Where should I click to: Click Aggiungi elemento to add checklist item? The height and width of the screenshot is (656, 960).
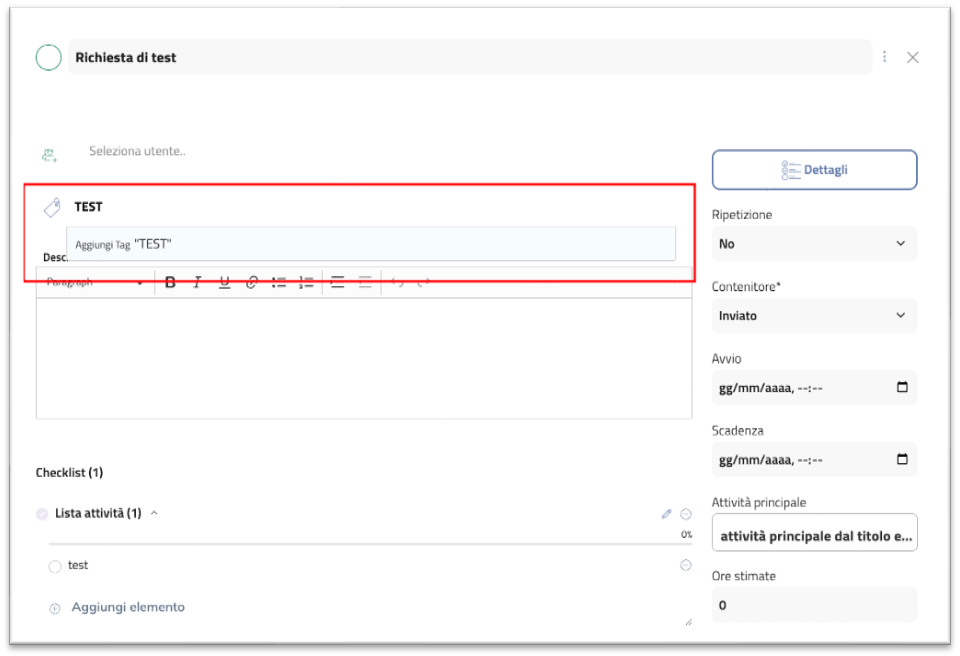tap(127, 607)
